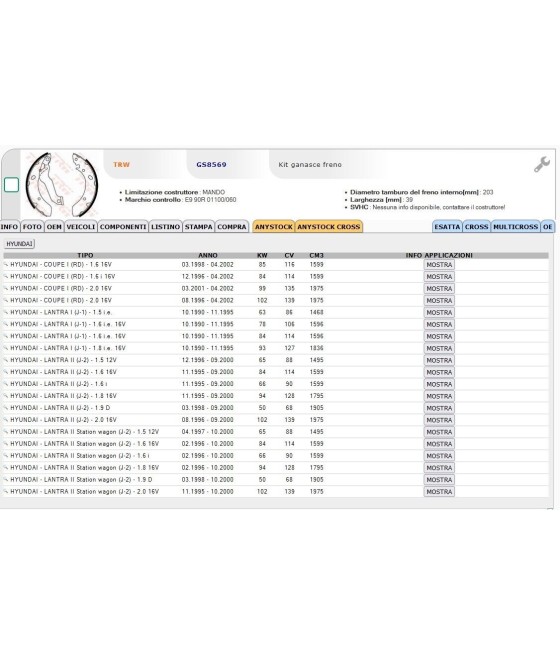The image size is (560, 655).
Task: Select row LANTRA II Station wagon (J-2) - 1.9 D
Action: pyautogui.click(x=276, y=480)
